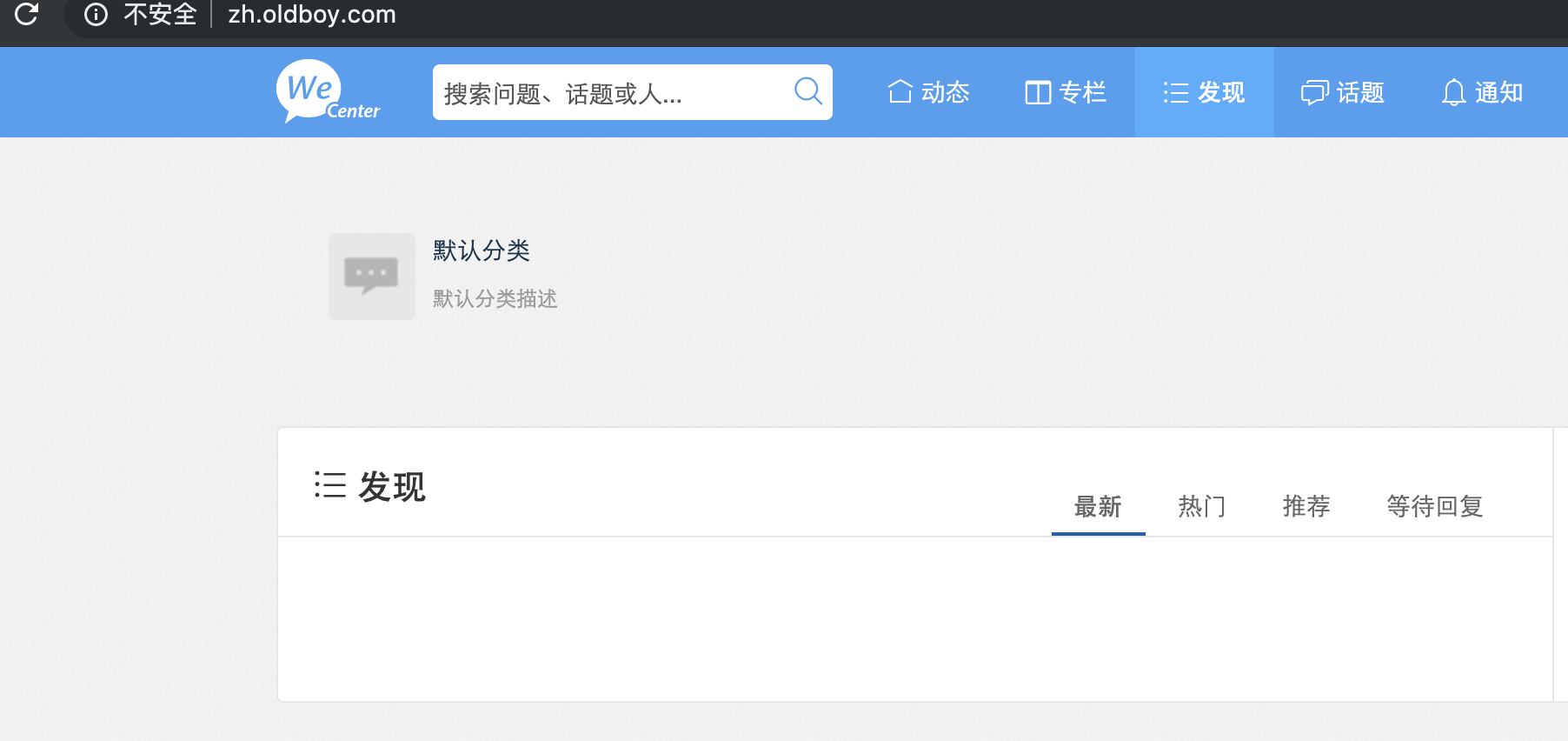Click the WeCenter logo
The height and width of the screenshot is (741, 1568).
328,91
